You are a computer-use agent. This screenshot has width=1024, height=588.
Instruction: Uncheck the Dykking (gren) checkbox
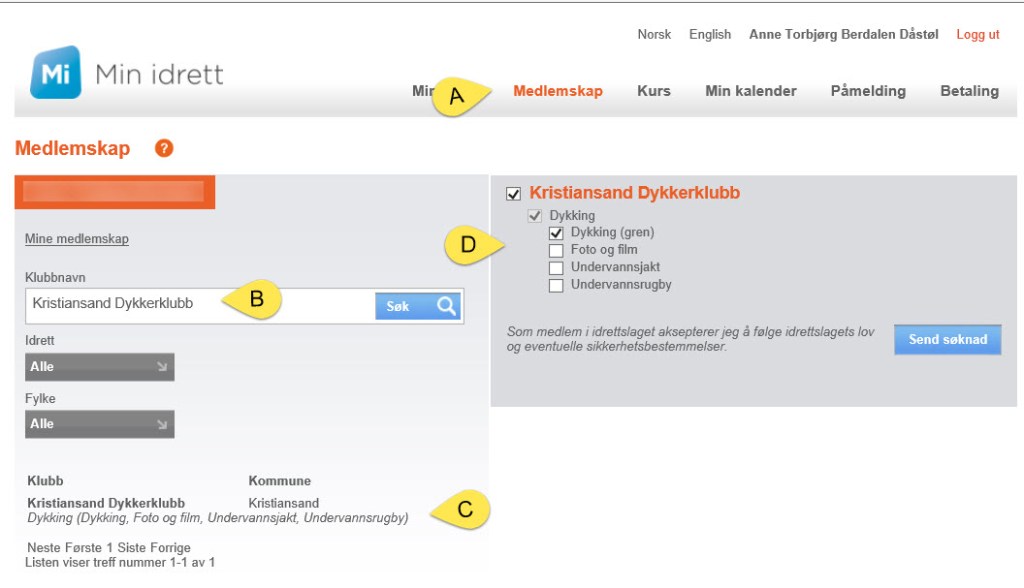[x=557, y=233]
